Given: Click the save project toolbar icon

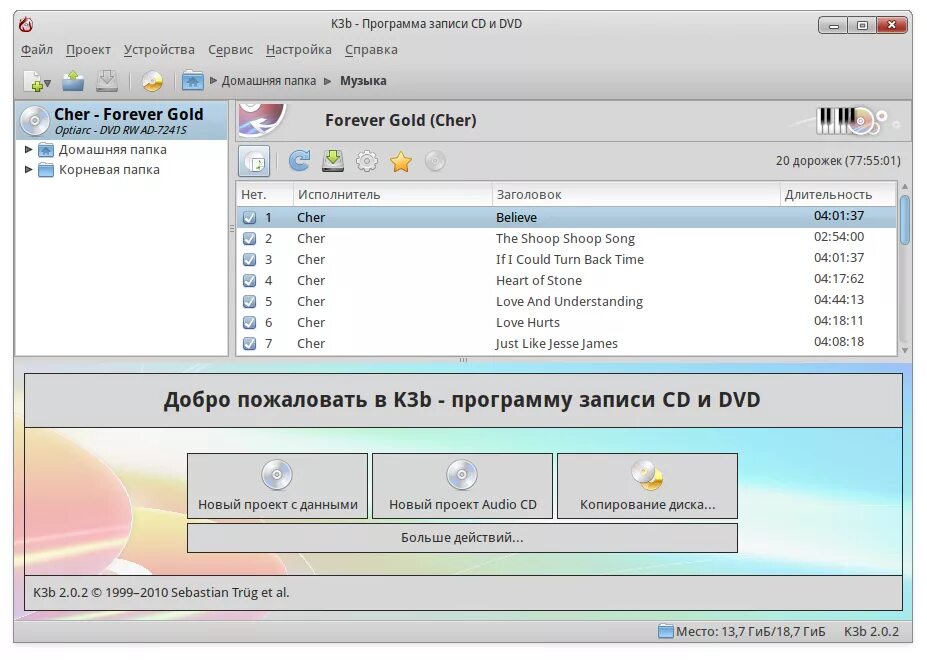Looking at the screenshot, I should (107, 80).
